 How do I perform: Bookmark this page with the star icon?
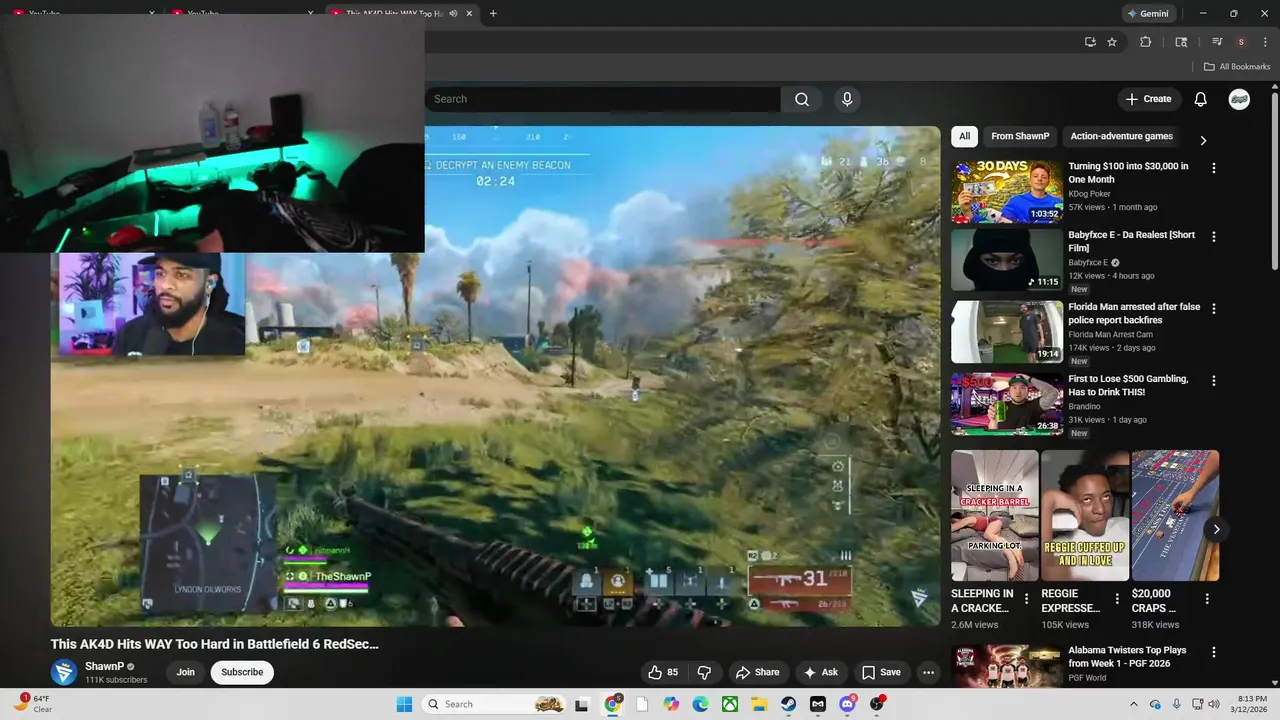coord(1112,42)
